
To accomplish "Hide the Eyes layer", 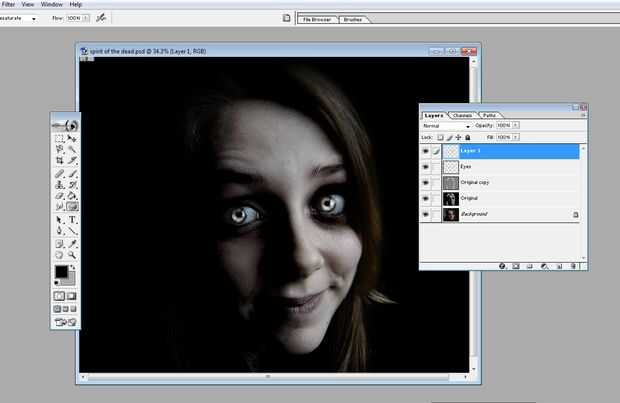I will click(426, 168).
